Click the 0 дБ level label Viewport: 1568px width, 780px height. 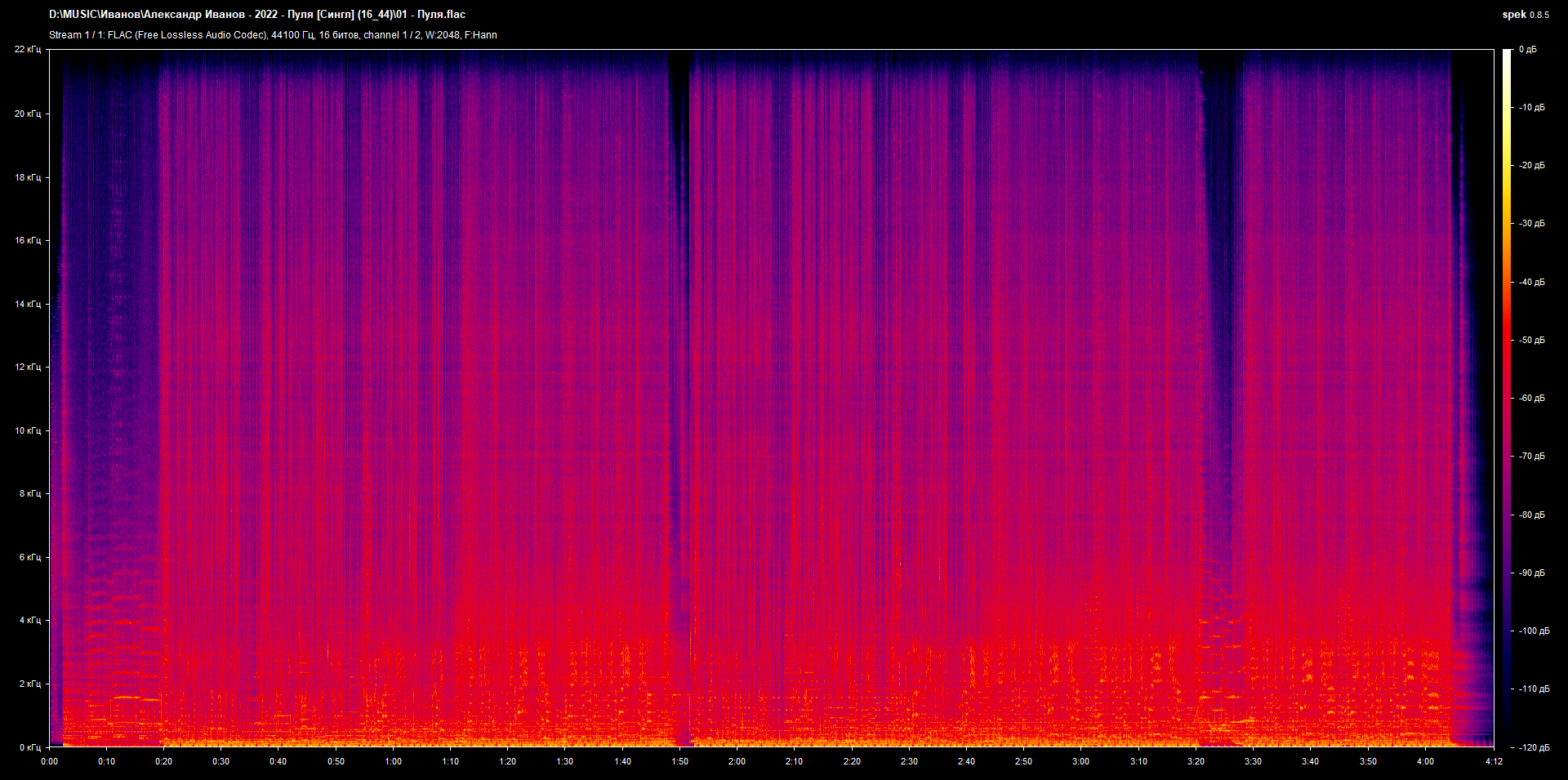click(x=1528, y=50)
